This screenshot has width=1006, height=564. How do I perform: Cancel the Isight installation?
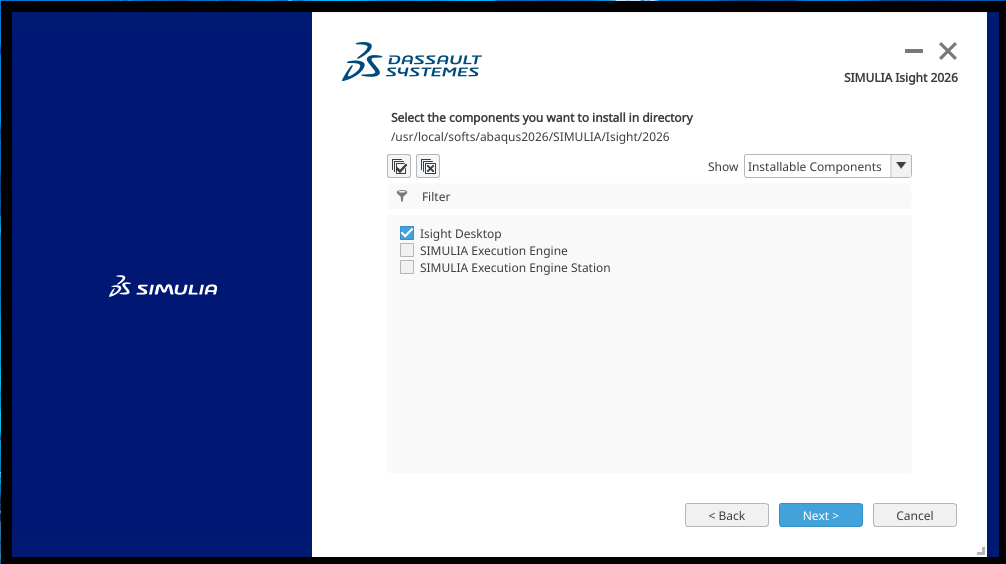pyautogui.click(x=915, y=515)
